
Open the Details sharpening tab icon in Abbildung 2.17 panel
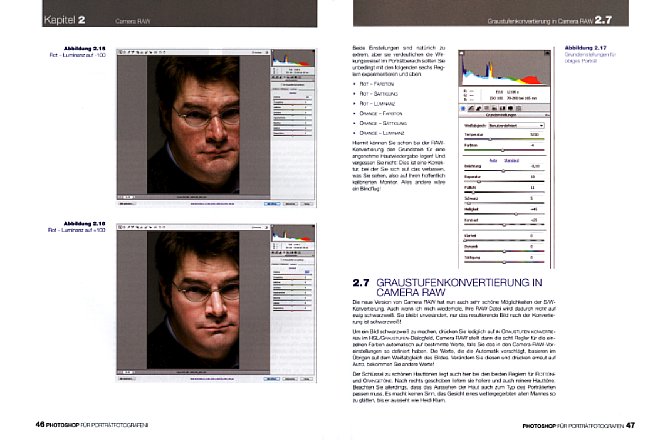479,108
